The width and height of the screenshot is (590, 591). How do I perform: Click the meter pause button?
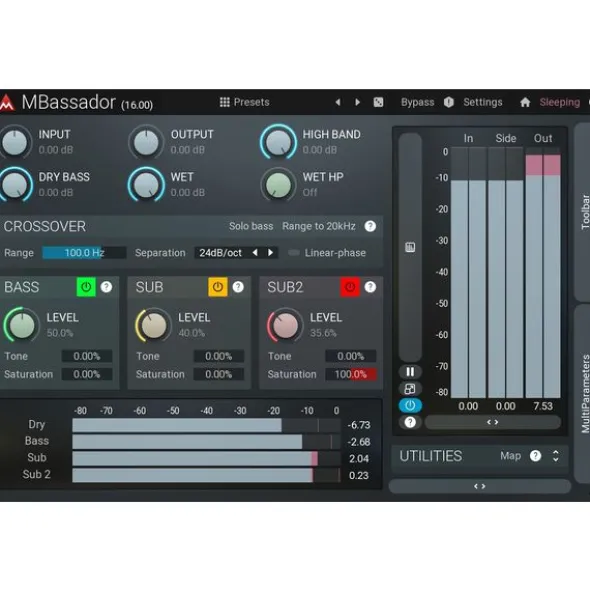tap(410, 372)
